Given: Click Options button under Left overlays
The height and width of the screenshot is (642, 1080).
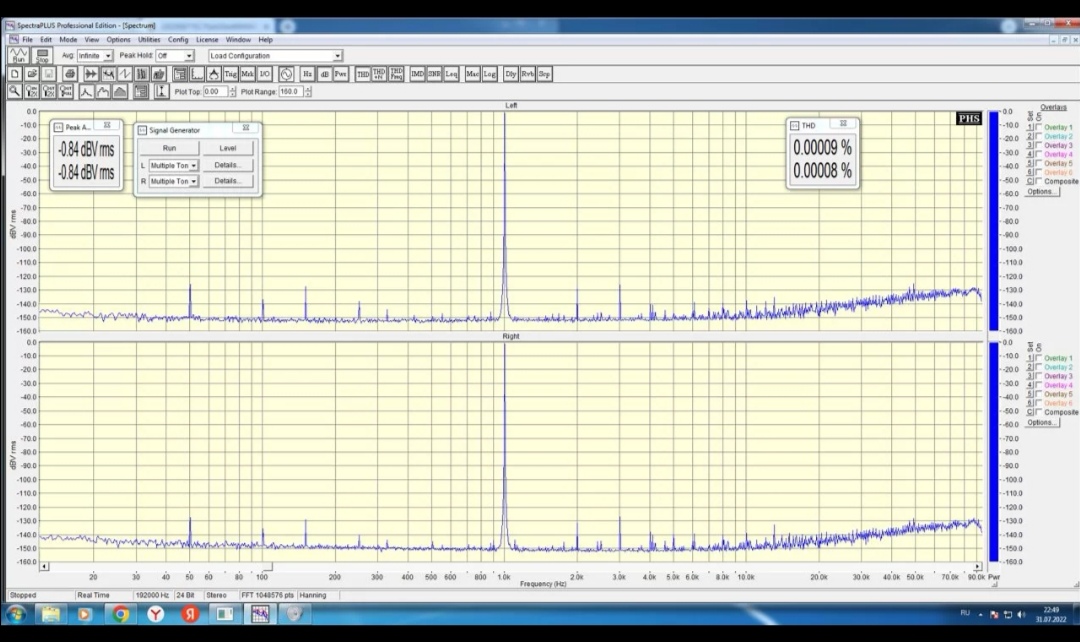Looking at the screenshot, I should pos(1041,191).
